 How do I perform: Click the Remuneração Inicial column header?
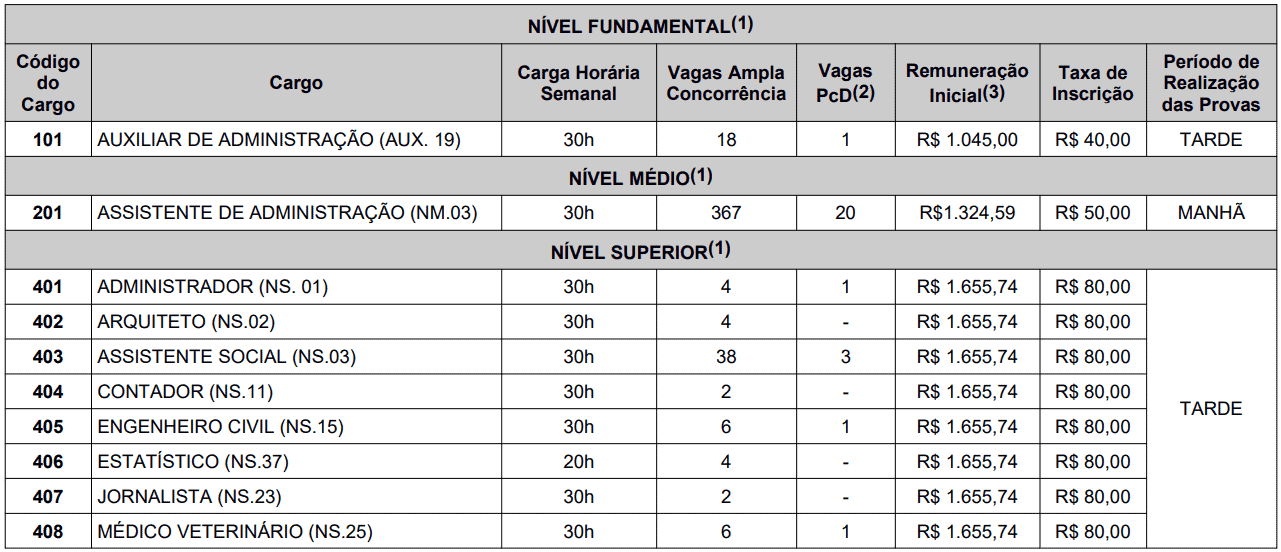pyautogui.click(x=967, y=83)
